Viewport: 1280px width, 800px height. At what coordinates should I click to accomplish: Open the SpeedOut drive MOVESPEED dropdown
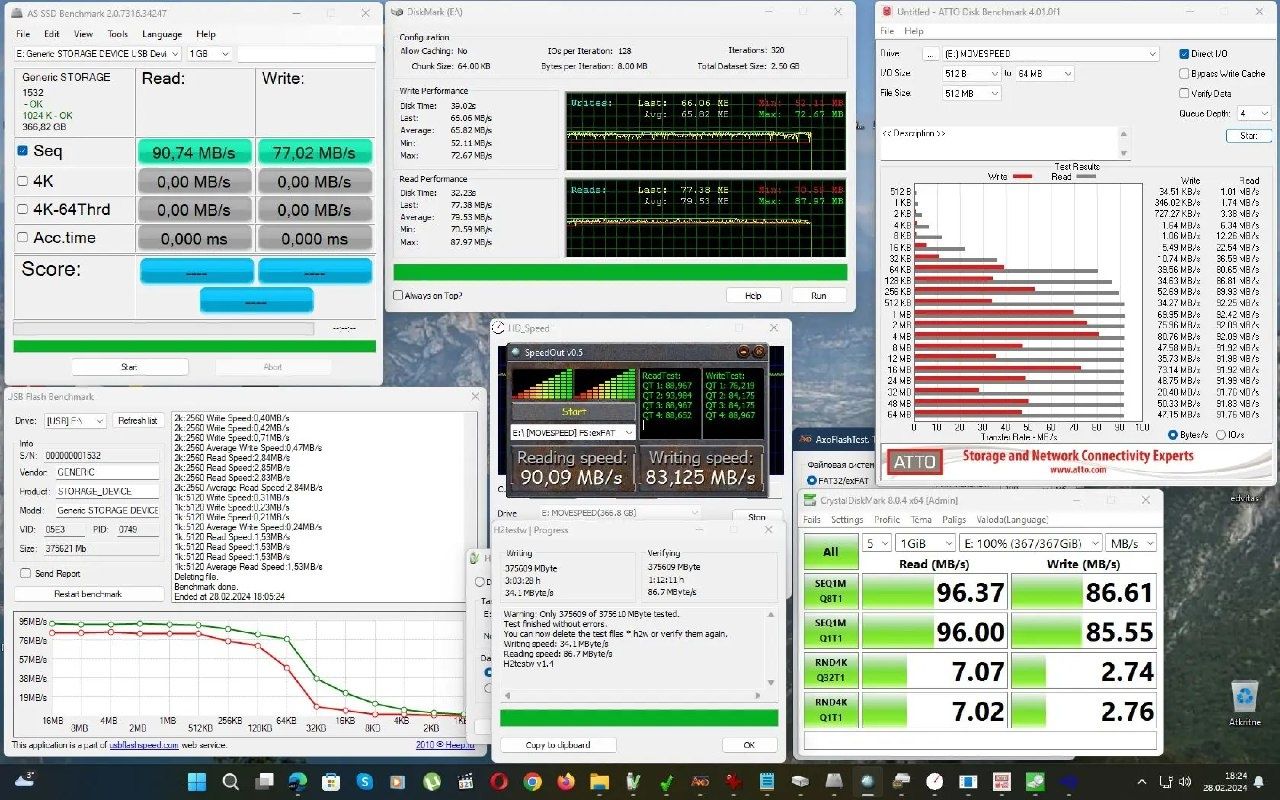coord(573,433)
